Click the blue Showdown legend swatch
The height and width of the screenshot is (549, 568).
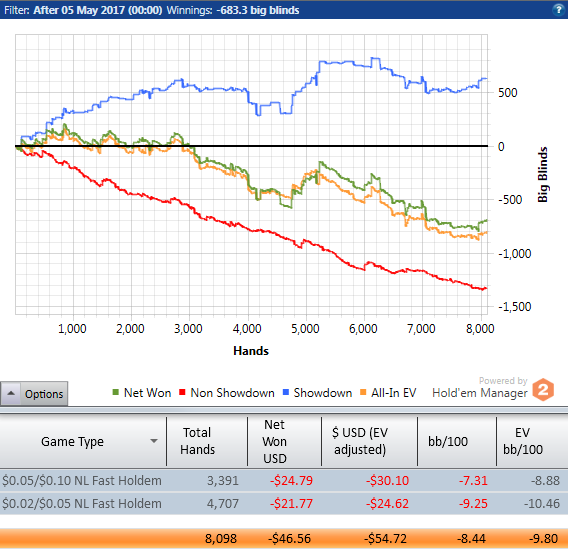coord(286,392)
